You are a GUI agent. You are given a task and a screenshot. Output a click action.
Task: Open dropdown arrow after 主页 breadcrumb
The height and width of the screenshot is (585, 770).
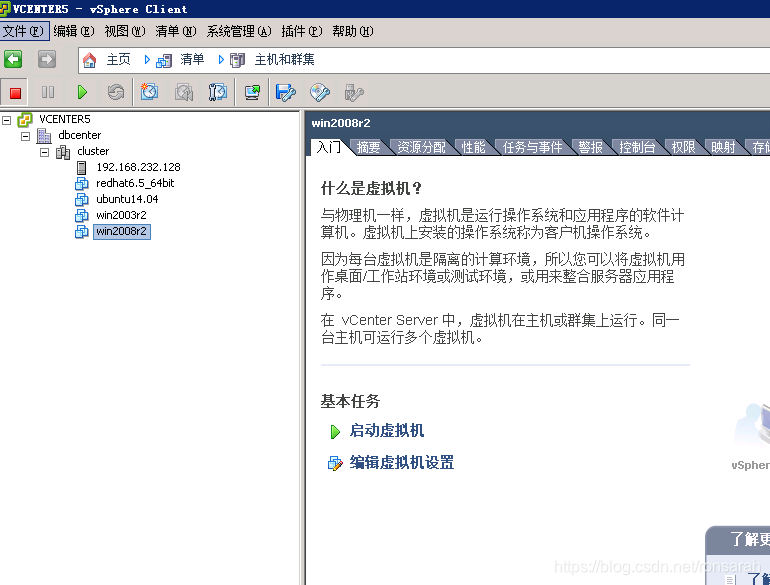click(x=147, y=60)
